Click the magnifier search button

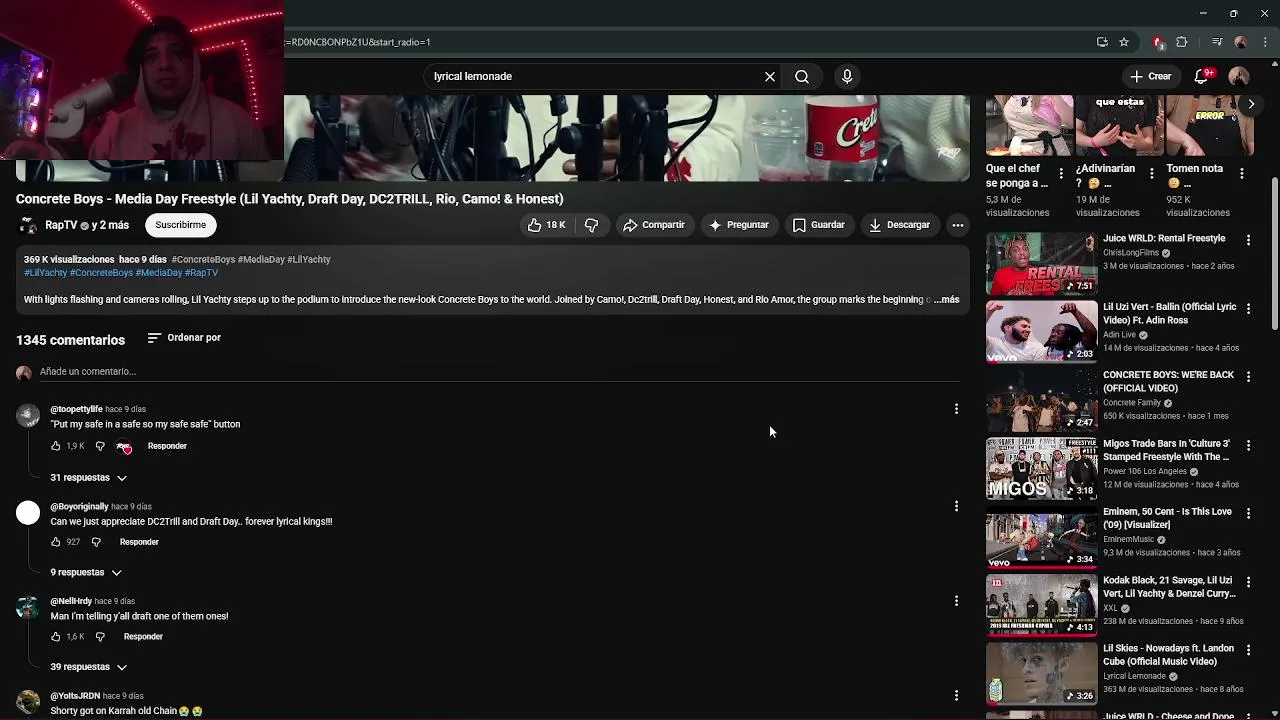(x=802, y=76)
